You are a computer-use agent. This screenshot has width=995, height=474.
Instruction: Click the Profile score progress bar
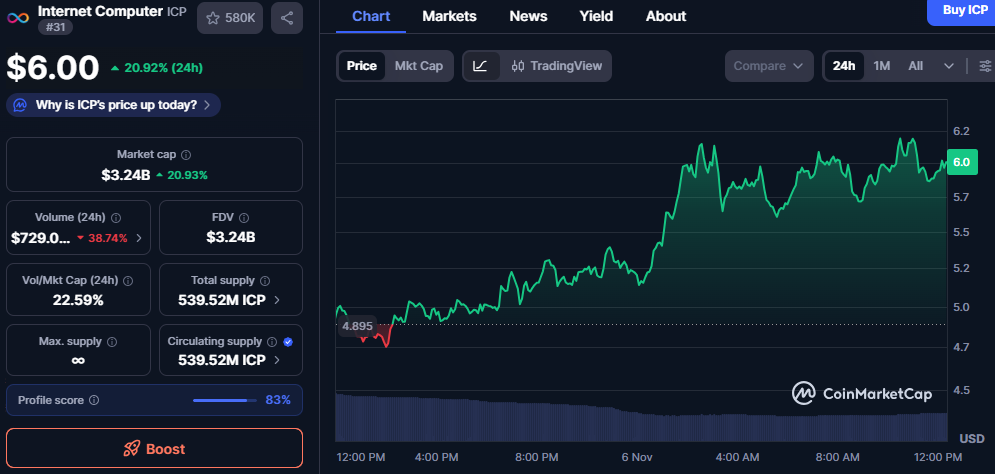point(224,400)
